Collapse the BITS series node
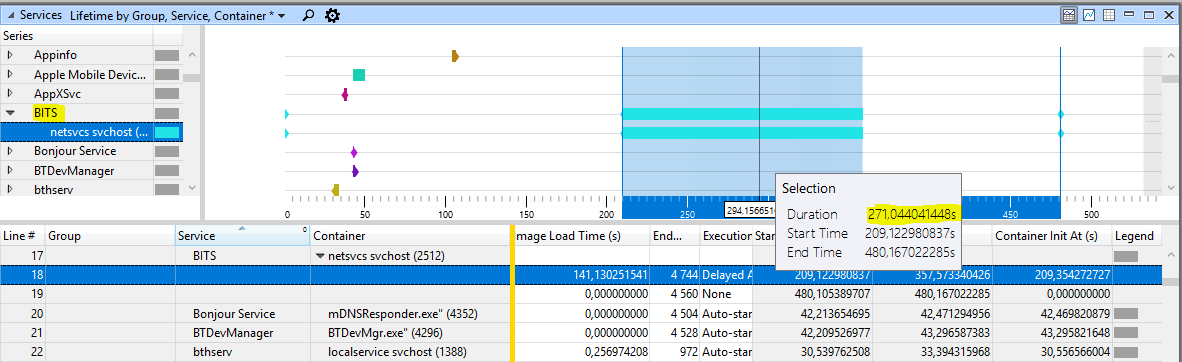 pos(10,113)
